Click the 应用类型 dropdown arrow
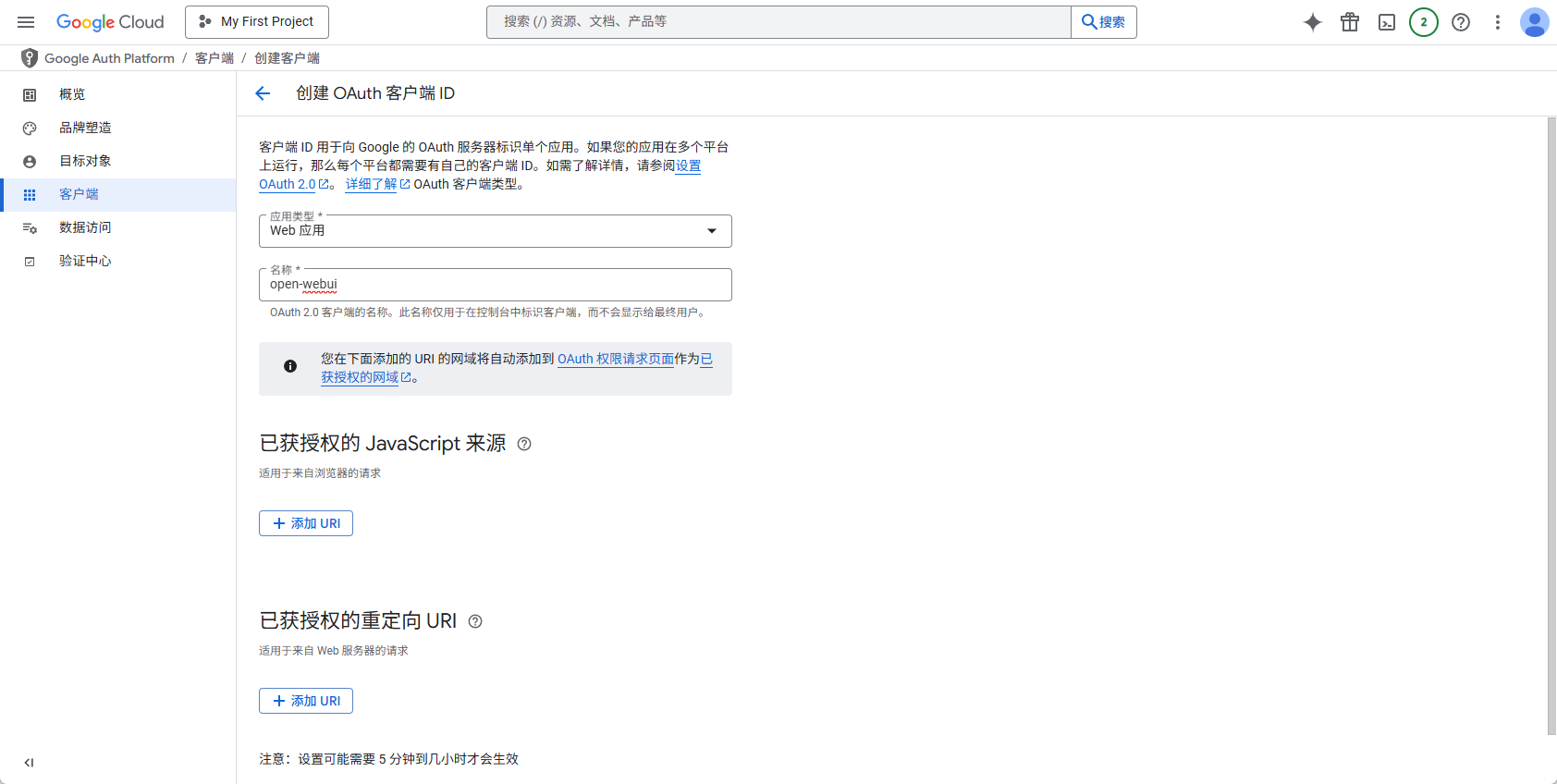 (x=712, y=231)
